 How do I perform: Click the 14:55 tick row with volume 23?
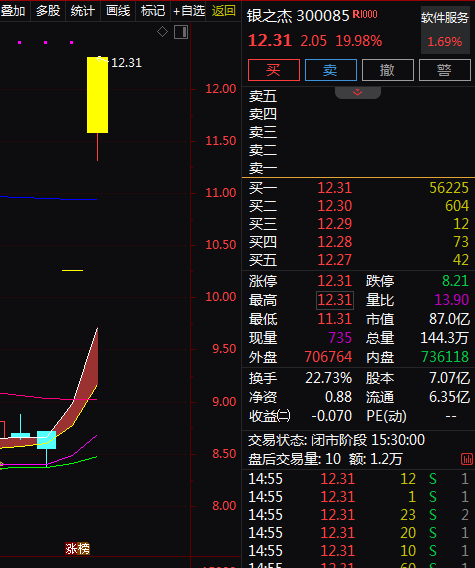[358, 515]
